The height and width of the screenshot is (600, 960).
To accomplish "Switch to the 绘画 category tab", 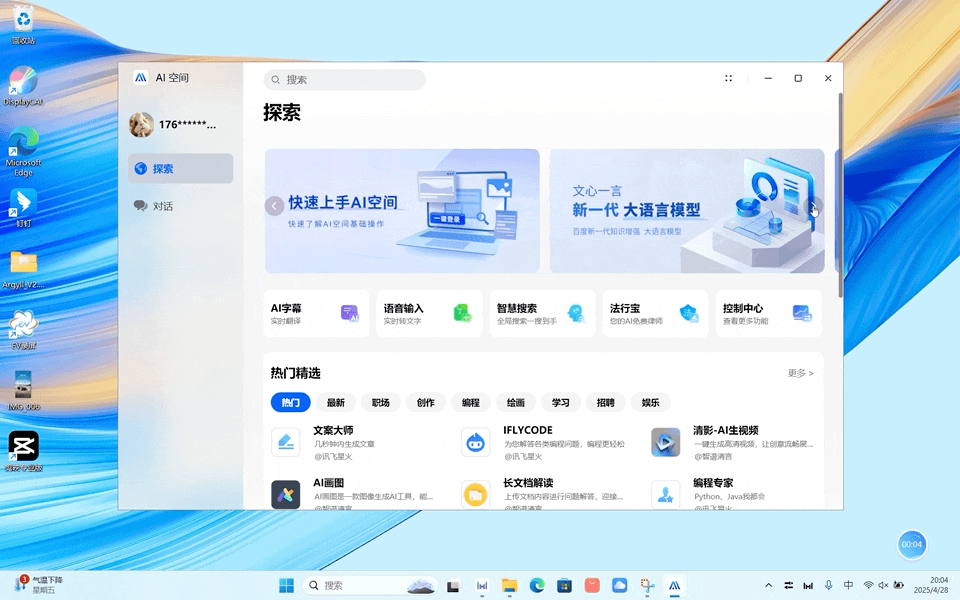I will point(516,402).
